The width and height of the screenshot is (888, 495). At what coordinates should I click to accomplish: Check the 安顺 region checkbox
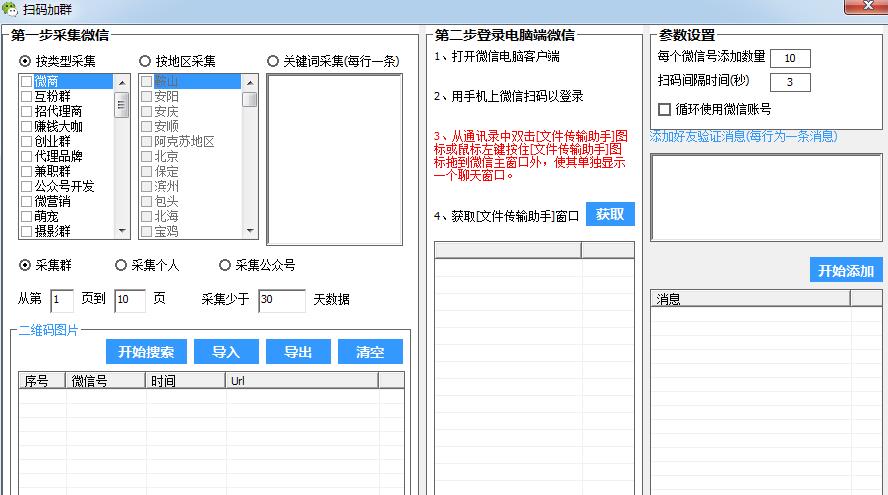pyautogui.click(x=147, y=126)
